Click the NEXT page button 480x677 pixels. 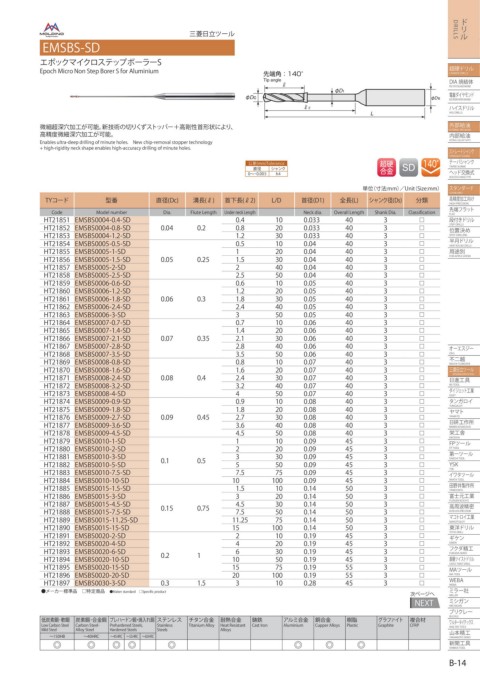tap(424, 603)
